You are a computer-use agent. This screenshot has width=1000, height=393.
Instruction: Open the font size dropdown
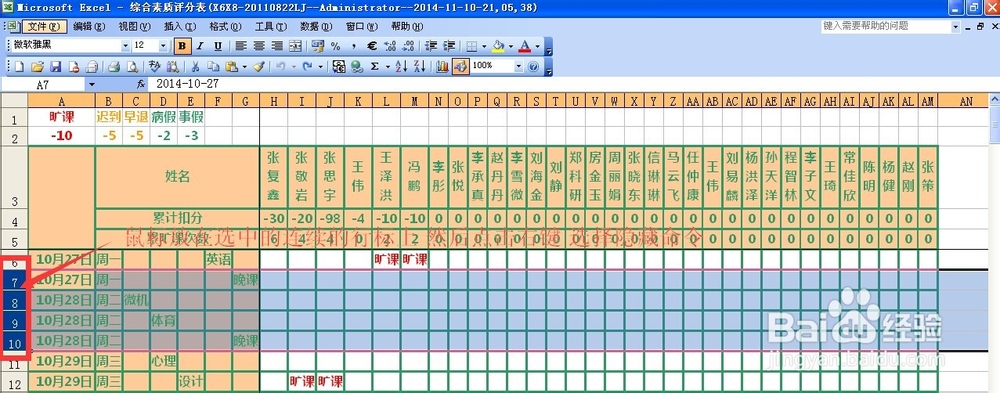coord(163,46)
